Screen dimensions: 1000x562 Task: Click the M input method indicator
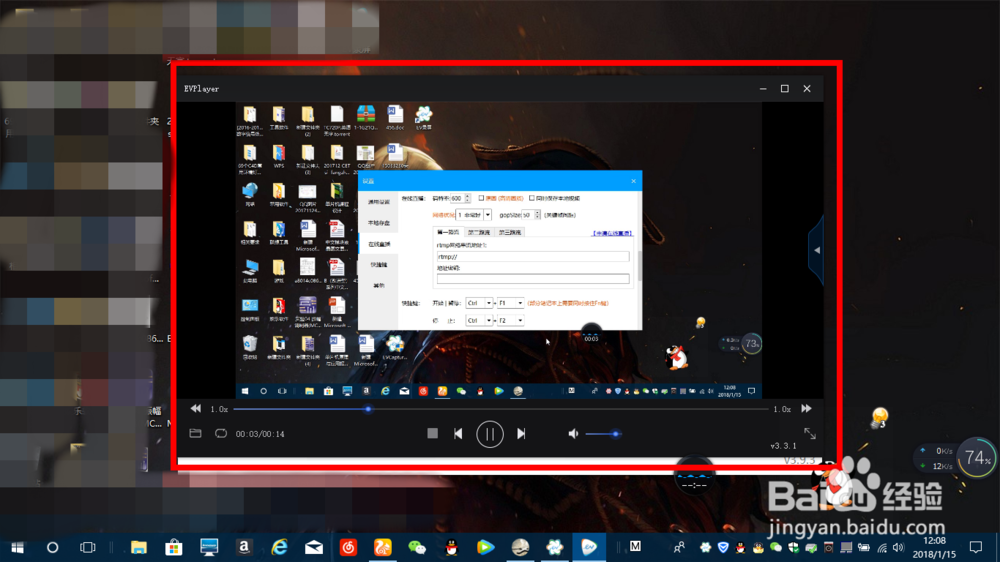(635, 547)
